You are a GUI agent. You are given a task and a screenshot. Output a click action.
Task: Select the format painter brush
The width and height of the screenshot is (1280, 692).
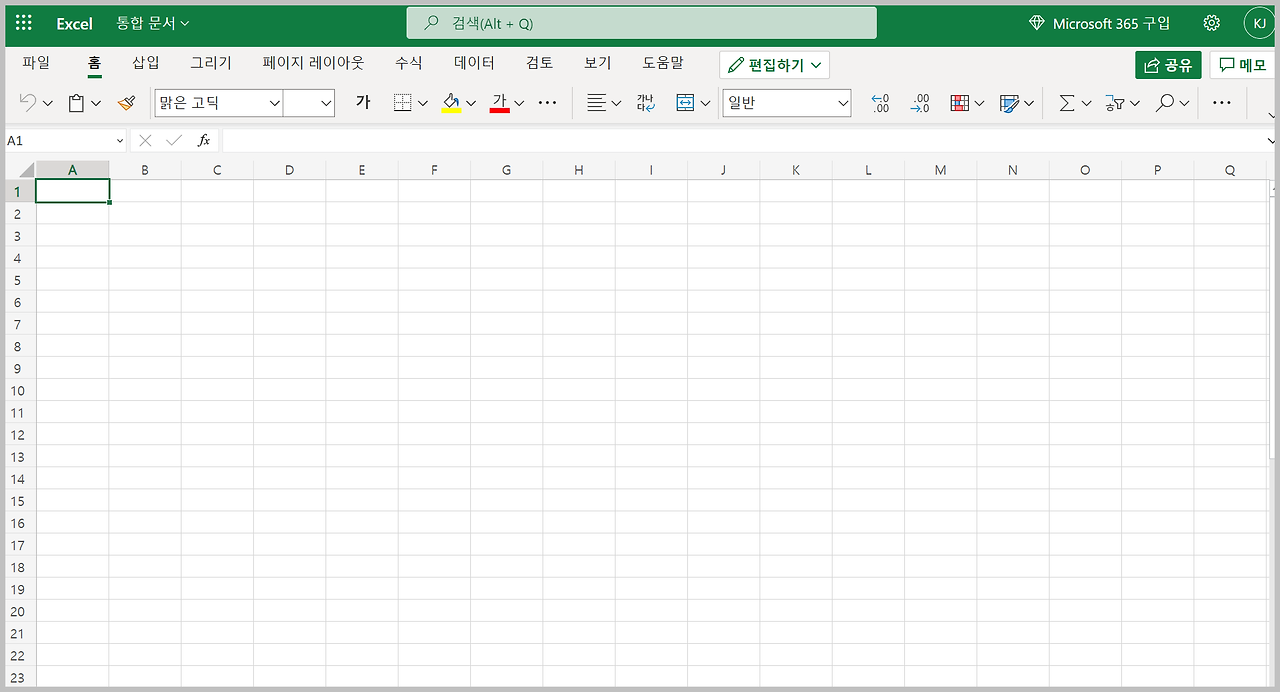click(126, 103)
